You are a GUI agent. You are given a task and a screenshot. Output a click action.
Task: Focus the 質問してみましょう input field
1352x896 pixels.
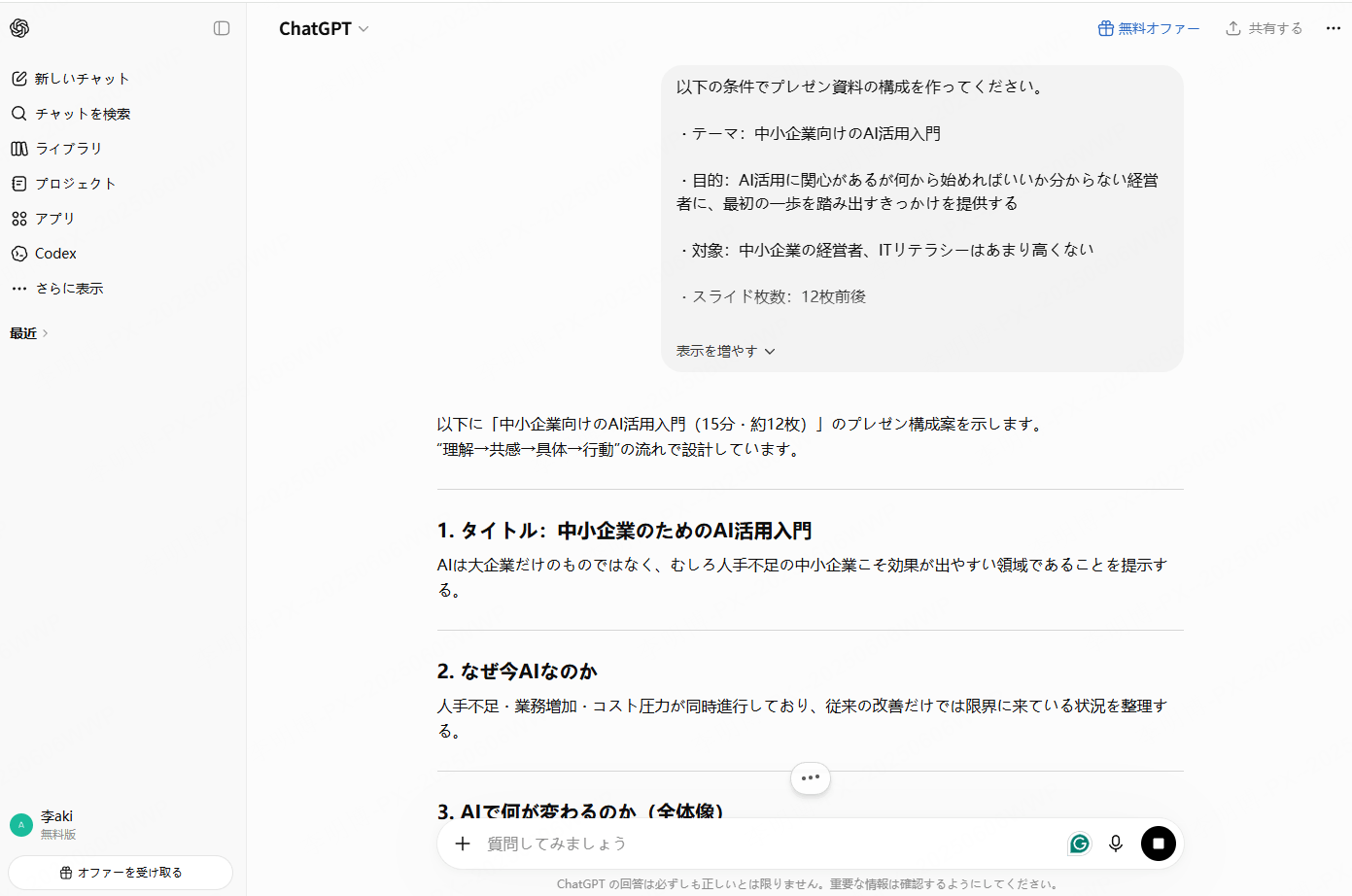click(x=768, y=844)
